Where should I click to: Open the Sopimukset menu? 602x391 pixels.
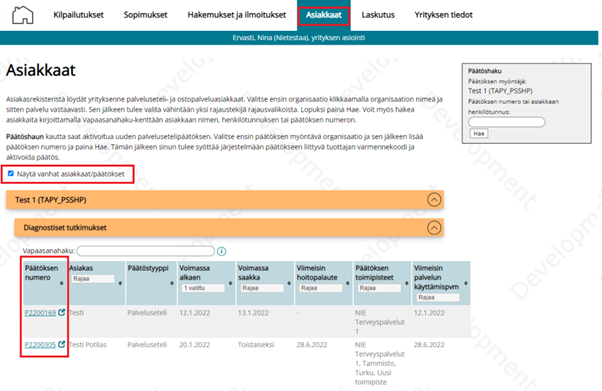click(x=146, y=15)
